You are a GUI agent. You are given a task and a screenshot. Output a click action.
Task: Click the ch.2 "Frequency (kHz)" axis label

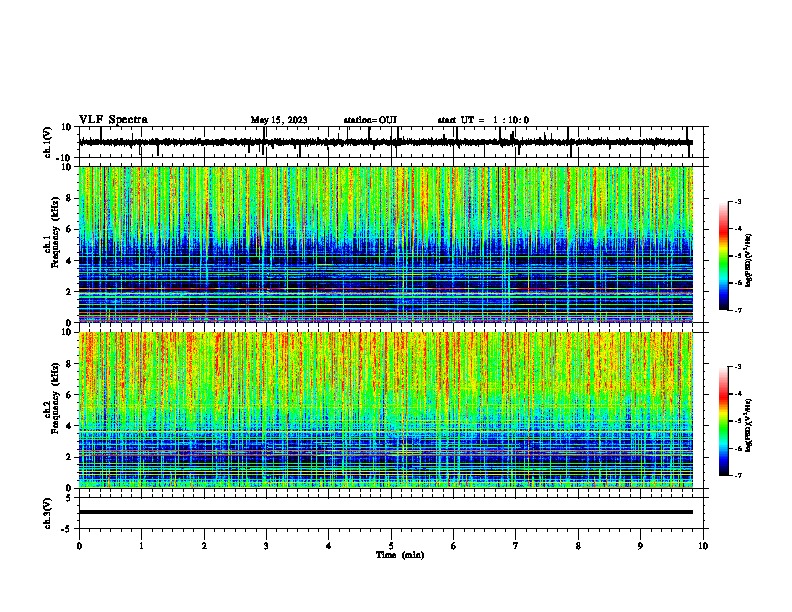pyautogui.click(x=55, y=398)
